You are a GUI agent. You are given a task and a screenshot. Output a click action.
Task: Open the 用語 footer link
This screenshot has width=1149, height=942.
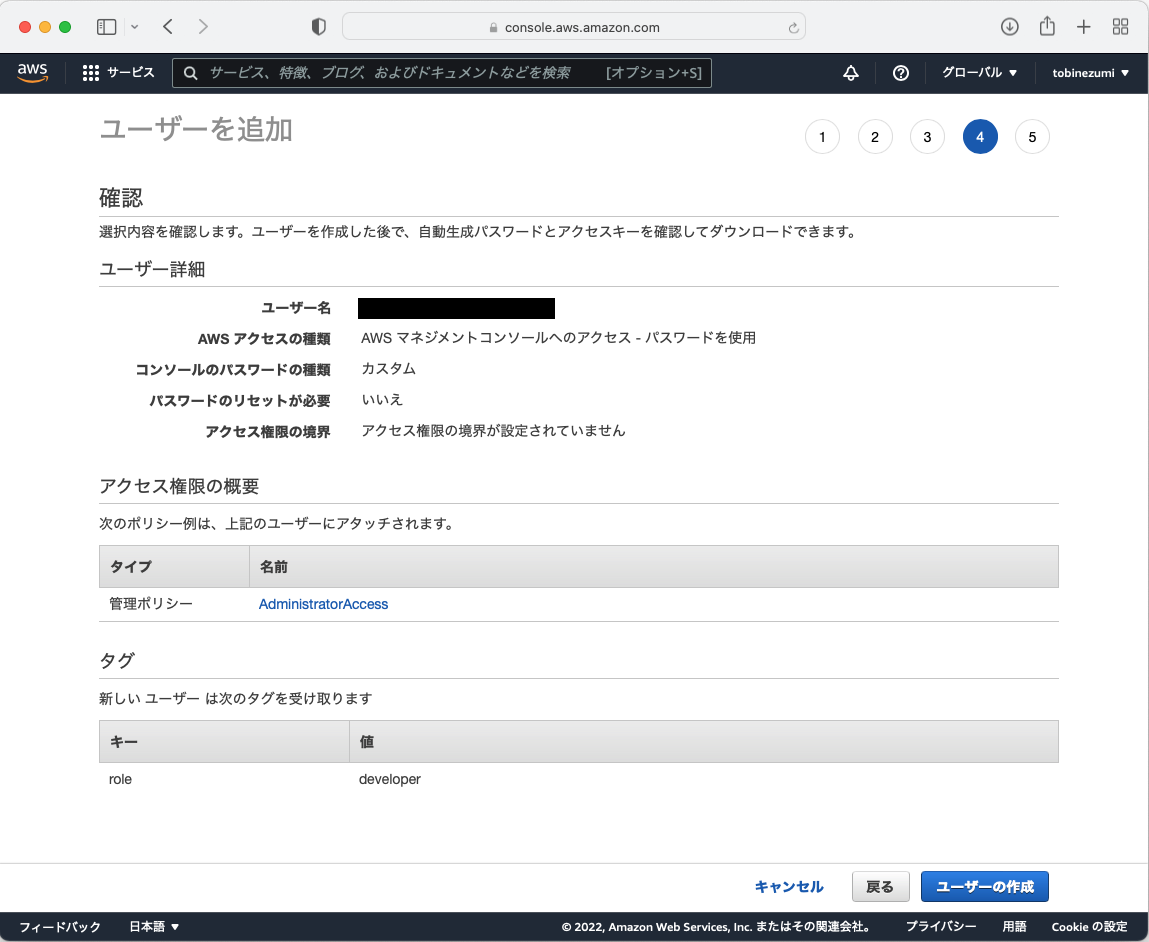click(x=1014, y=927)
